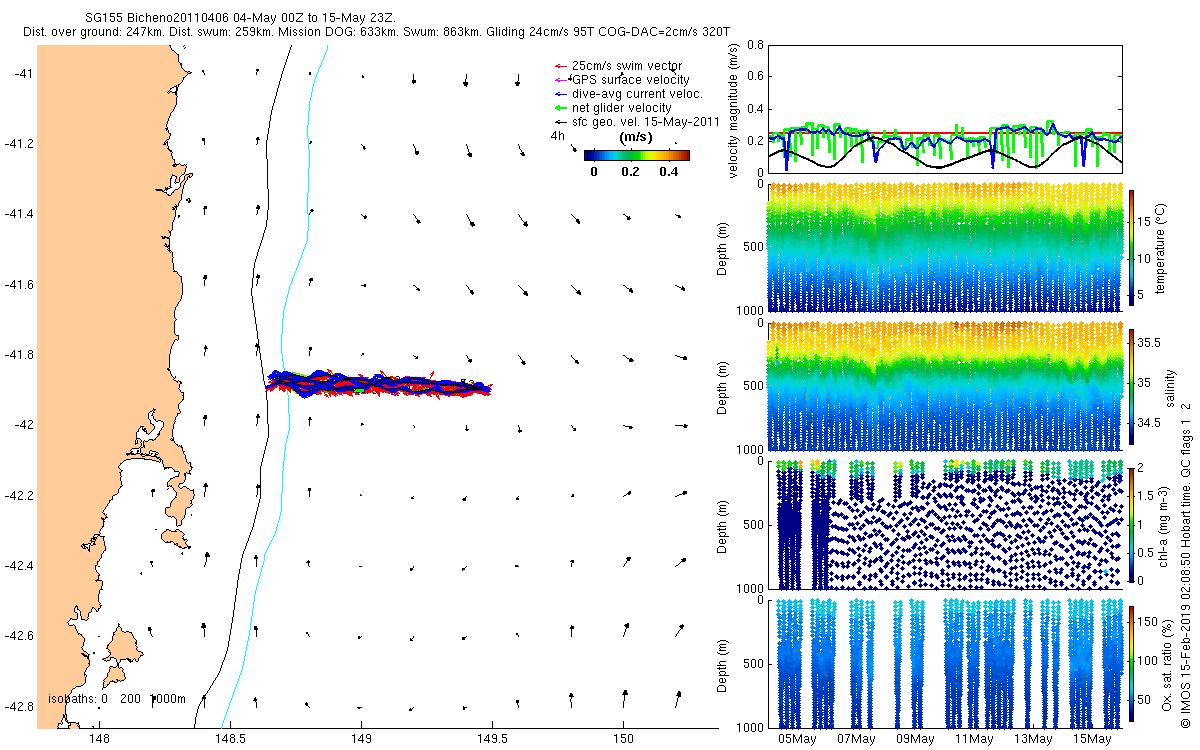Click the 'temperature (°C)' colorbar label
Viewport: 1200px width, 750px height.
1162,249
